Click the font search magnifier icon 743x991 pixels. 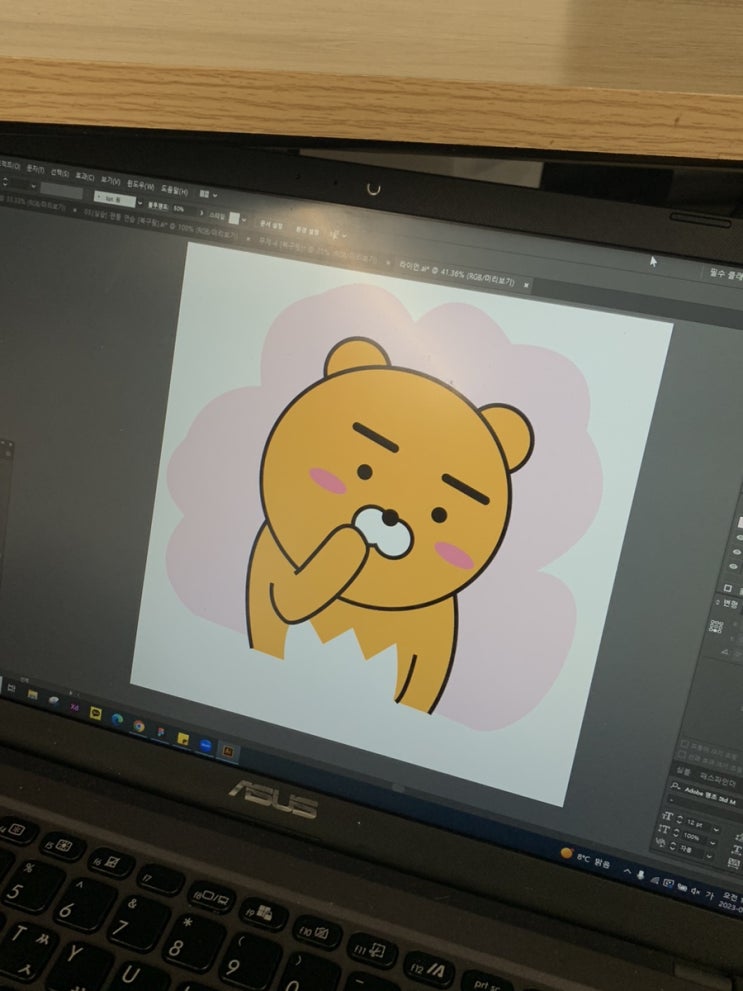[675, 786]
